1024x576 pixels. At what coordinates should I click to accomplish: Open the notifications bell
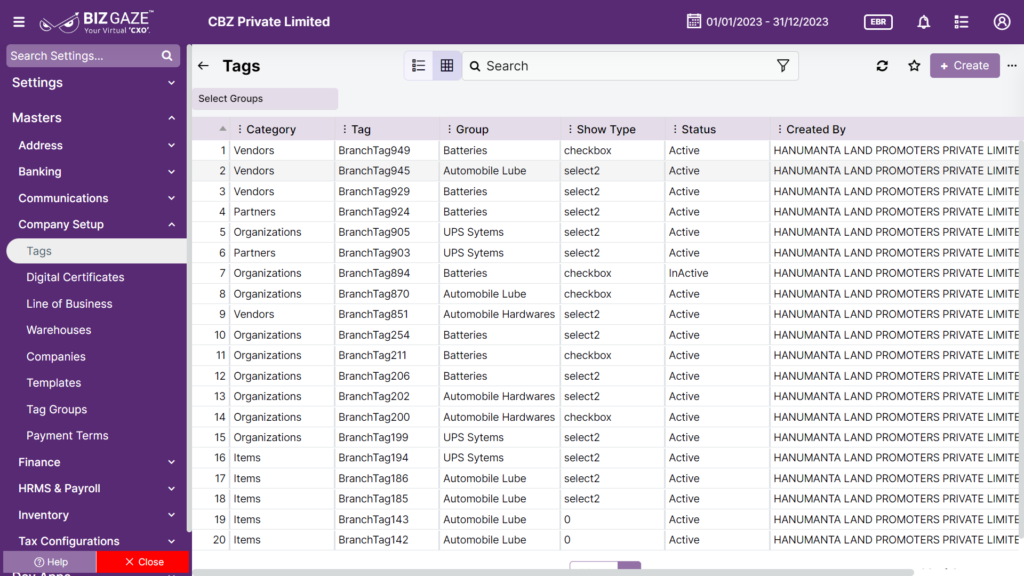coord(923,22)
